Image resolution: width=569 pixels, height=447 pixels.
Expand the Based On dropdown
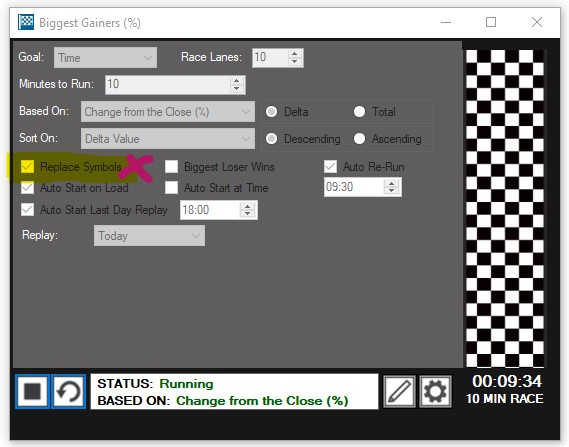pyautogui.click(x=168, y=112)
